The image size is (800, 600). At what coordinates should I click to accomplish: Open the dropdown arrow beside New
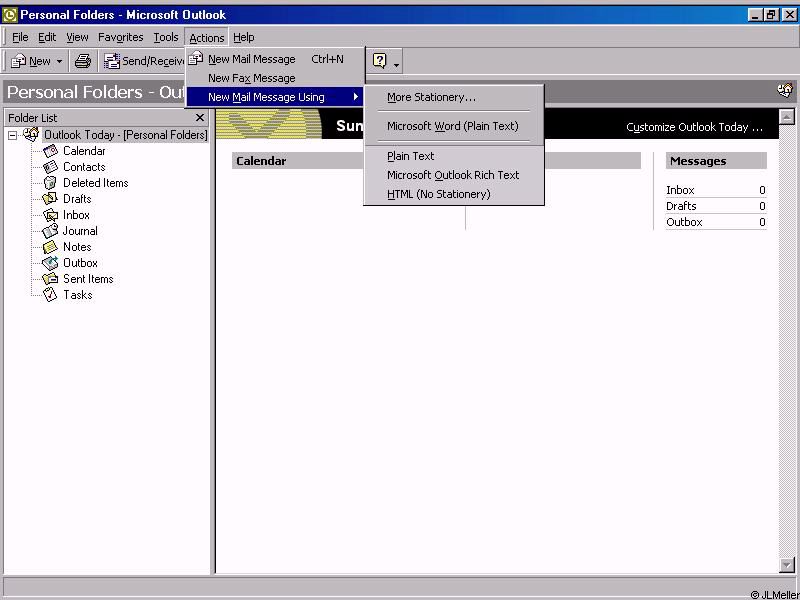(x=59, y=62)
